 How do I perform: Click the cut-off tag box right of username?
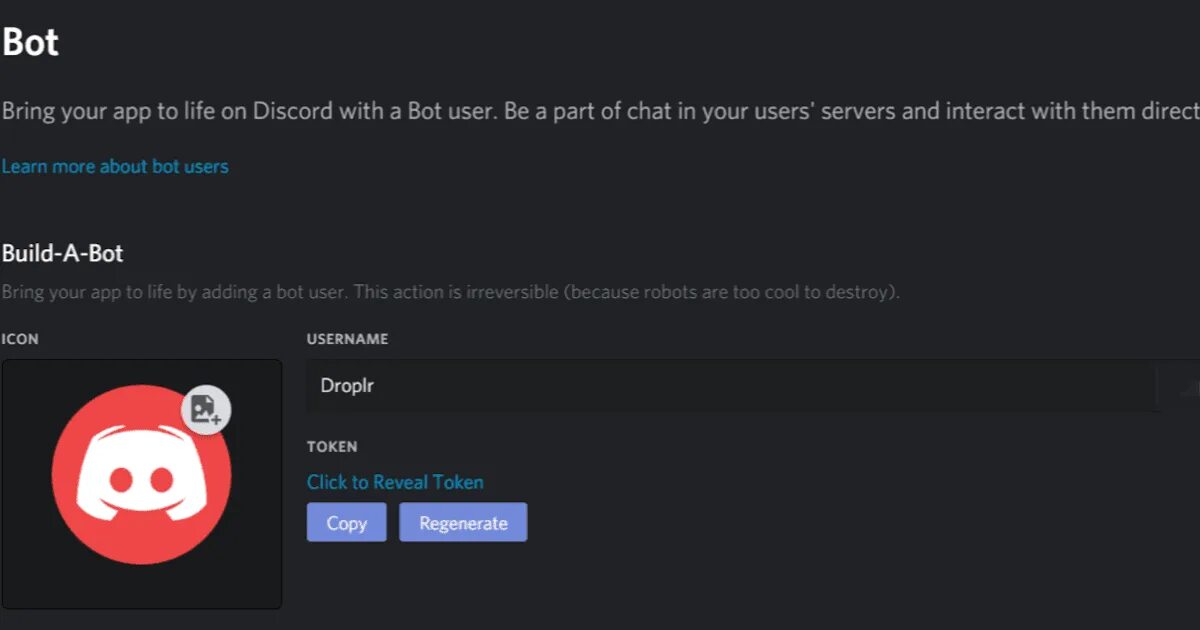(1180, 385)
